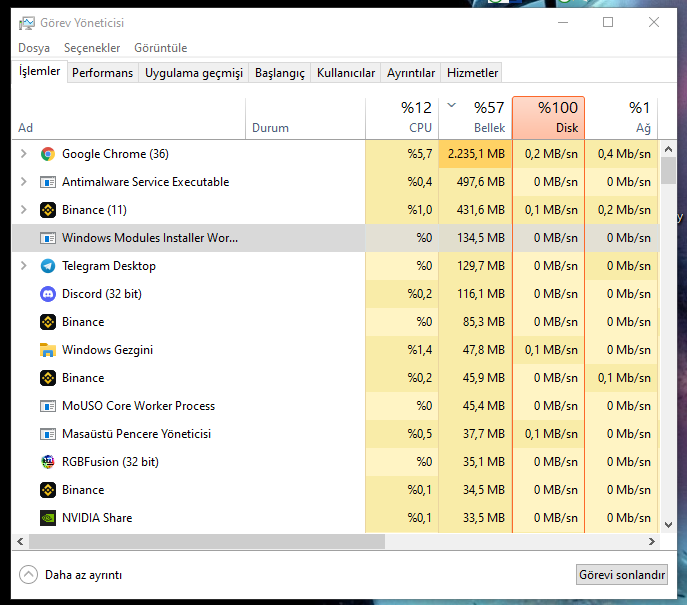Screen dimensions: 687x605
Task: Click the horizontal scrollbar right arrow
Action: coord(652,541)
